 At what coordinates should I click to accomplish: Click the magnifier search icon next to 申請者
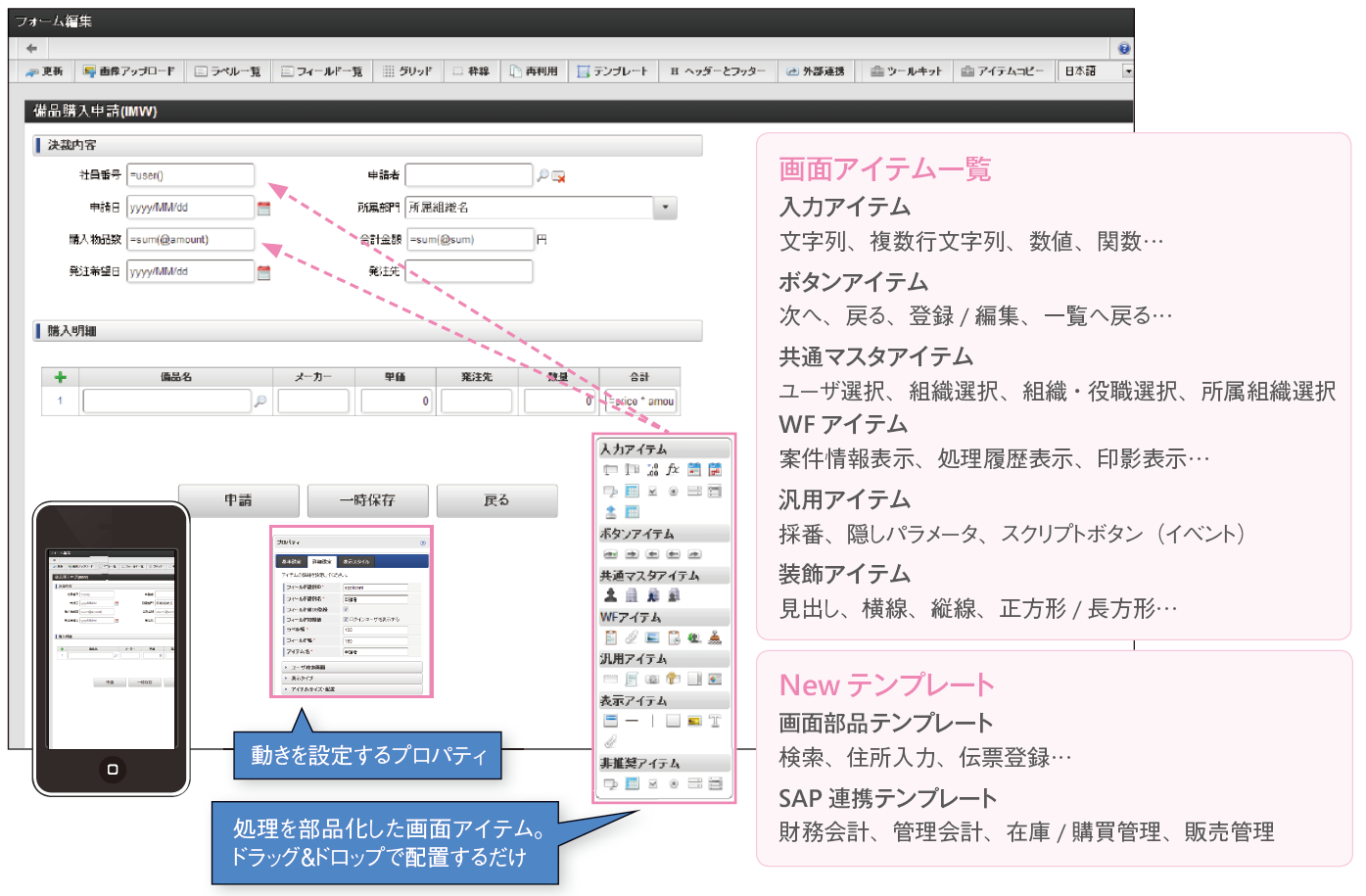[542, 175]
